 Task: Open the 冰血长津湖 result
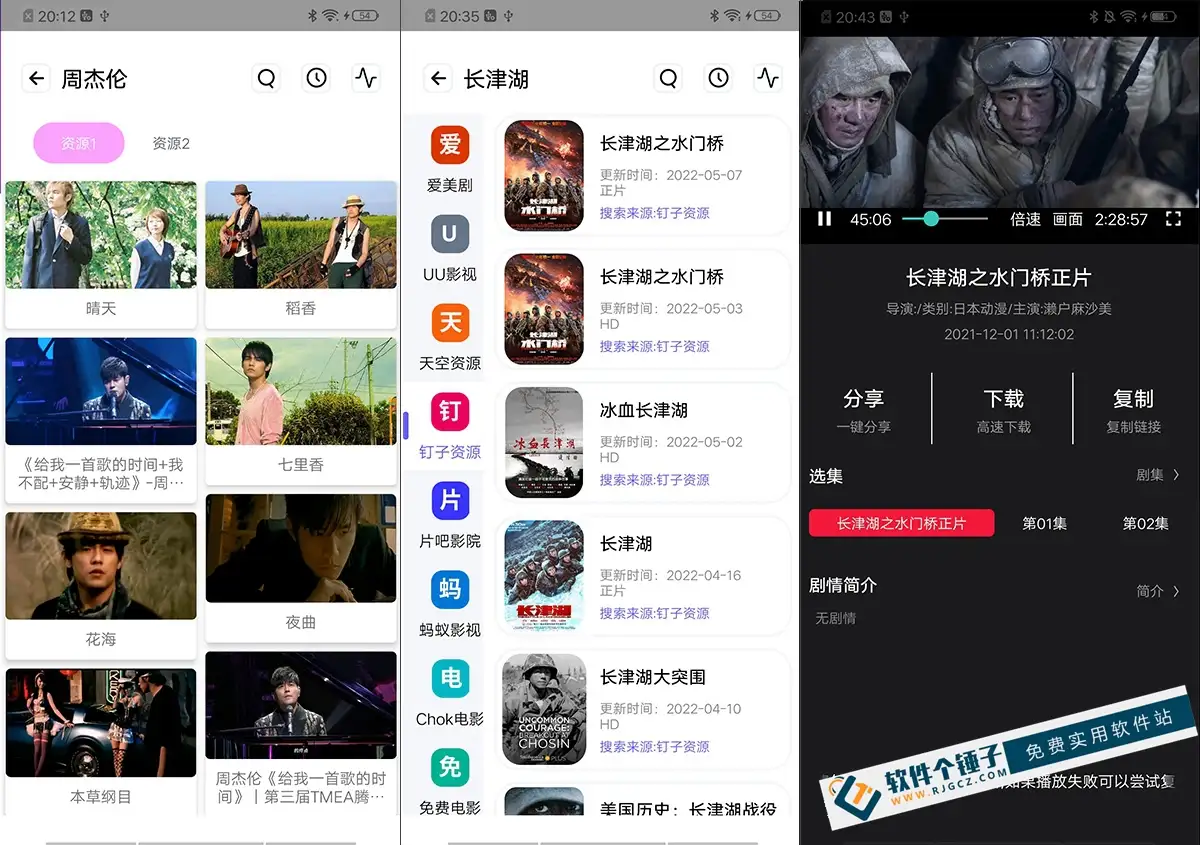[x=644, y=443]
